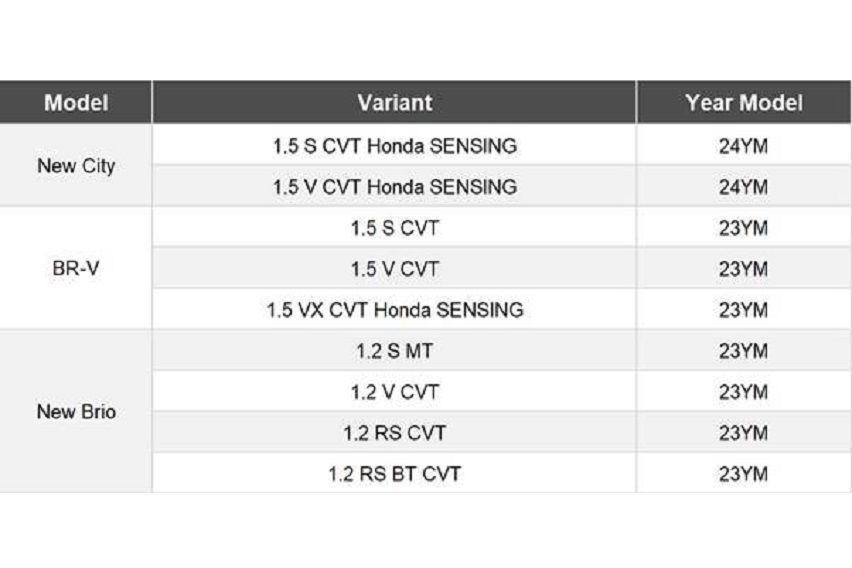The width and height of the screenshot is (852, 568).
Task: Click the 1.5 V CVT Honda SENSING variant
Action: (x=394, y=187)
